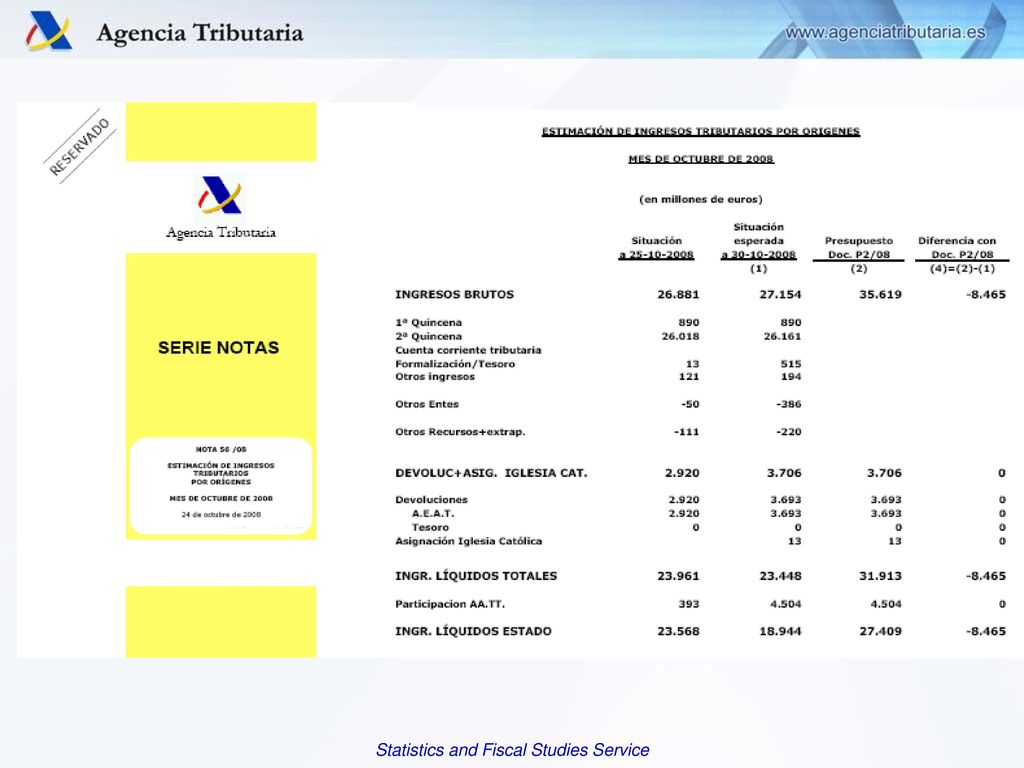Click the value 18.944 in INGR. LÍQUIDOS ESTADO row
The image size is (1024, 768).
(x=780, y=632)
